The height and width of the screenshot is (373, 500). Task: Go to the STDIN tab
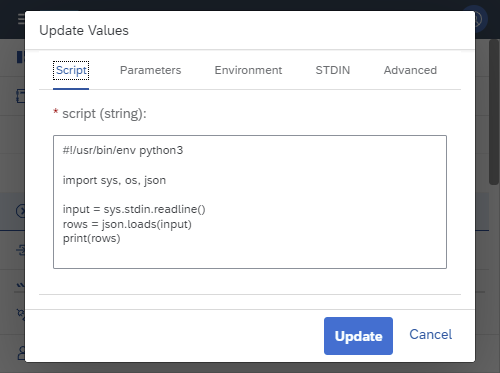333,70
